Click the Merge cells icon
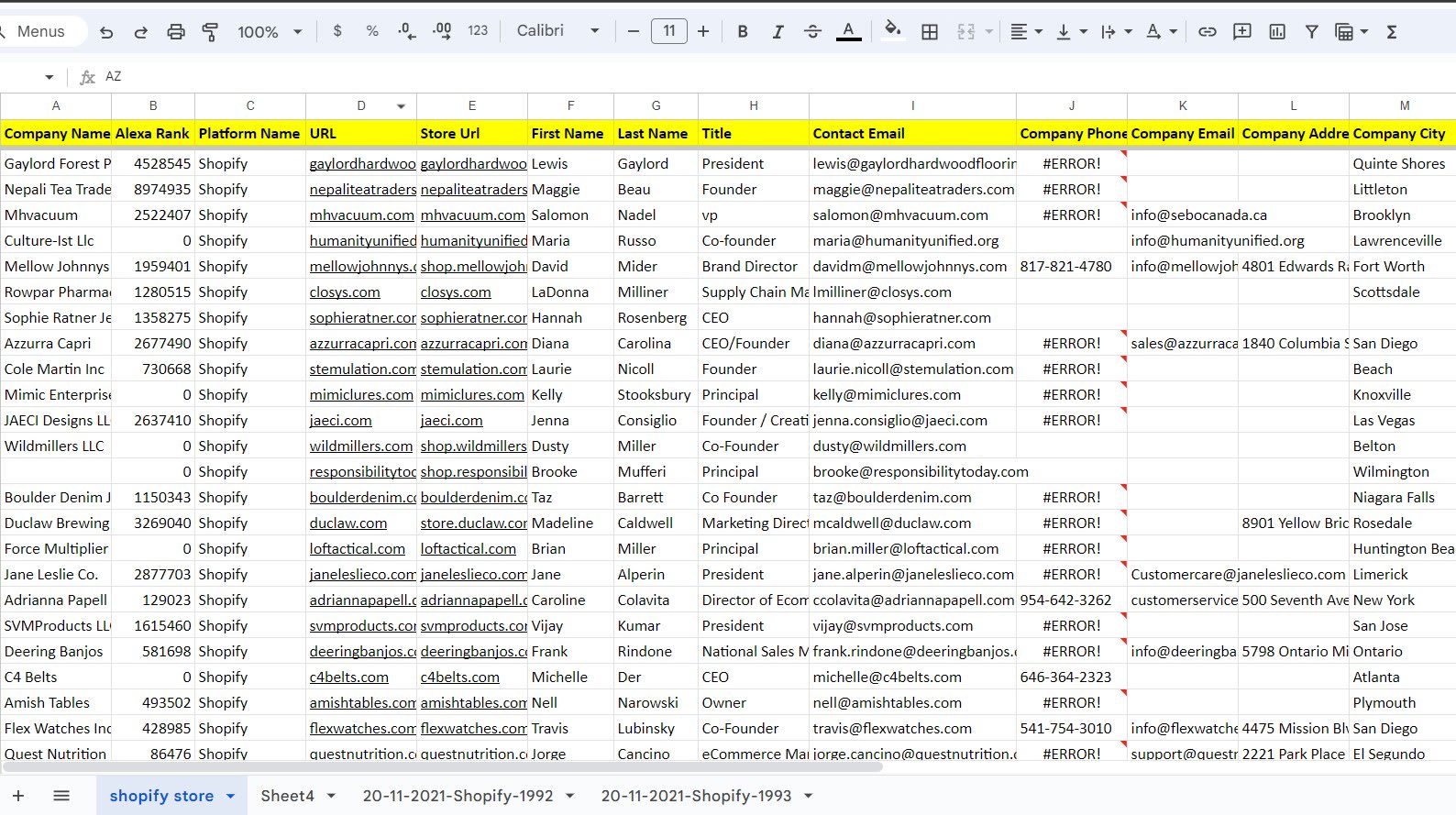The height and width of the screenshot is (815, 1456). pos(966,31)
